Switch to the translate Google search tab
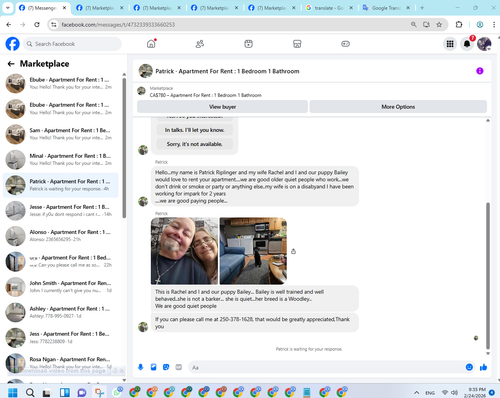 coord(329,8)
